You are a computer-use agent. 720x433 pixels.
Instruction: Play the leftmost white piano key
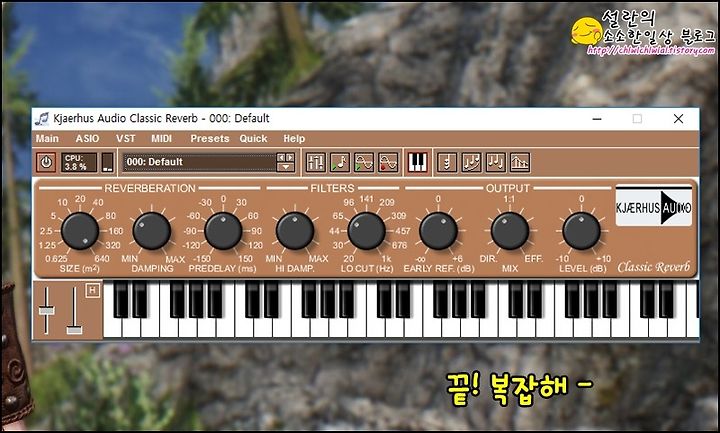click(111, 327)
